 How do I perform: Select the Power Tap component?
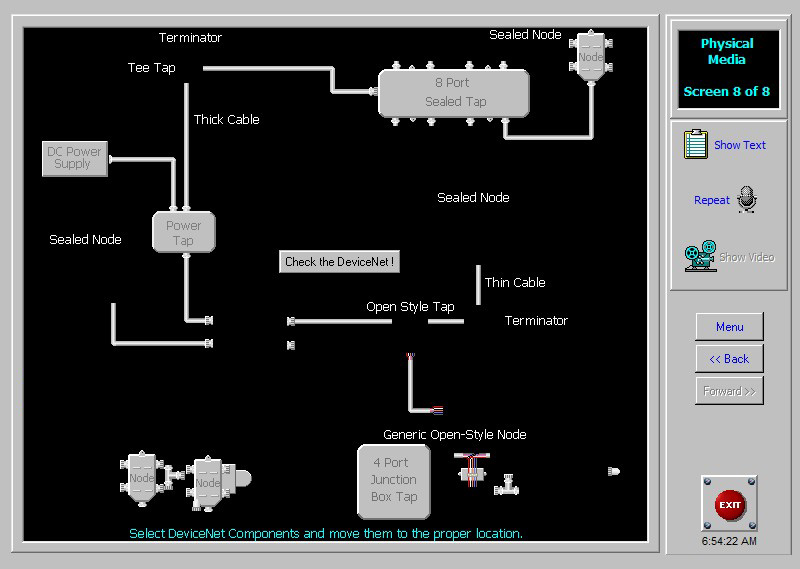[183, 232]
